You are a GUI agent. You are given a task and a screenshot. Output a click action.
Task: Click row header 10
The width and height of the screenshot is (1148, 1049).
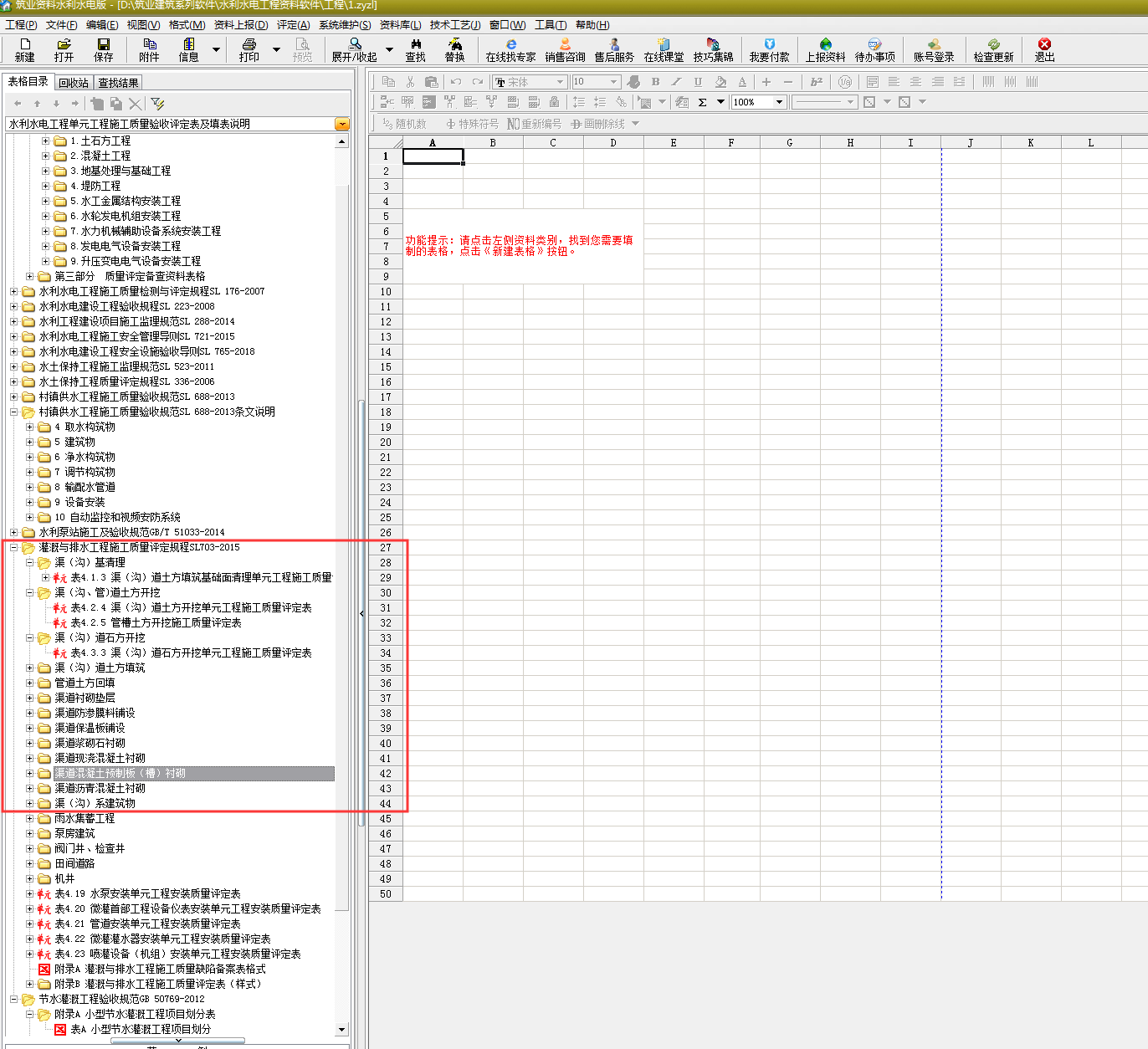pos(386,292)
